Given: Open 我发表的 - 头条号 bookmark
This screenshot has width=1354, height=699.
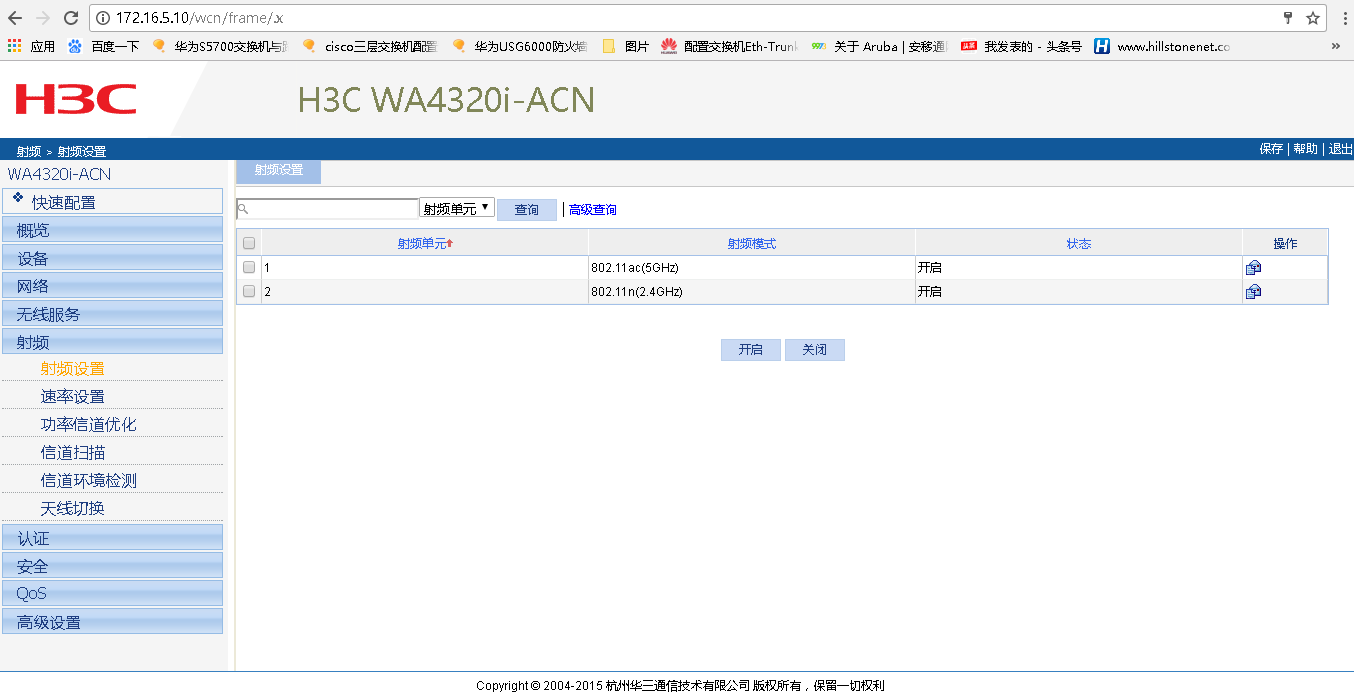Looking at the screenshot, I should (x=1022, y=46).
